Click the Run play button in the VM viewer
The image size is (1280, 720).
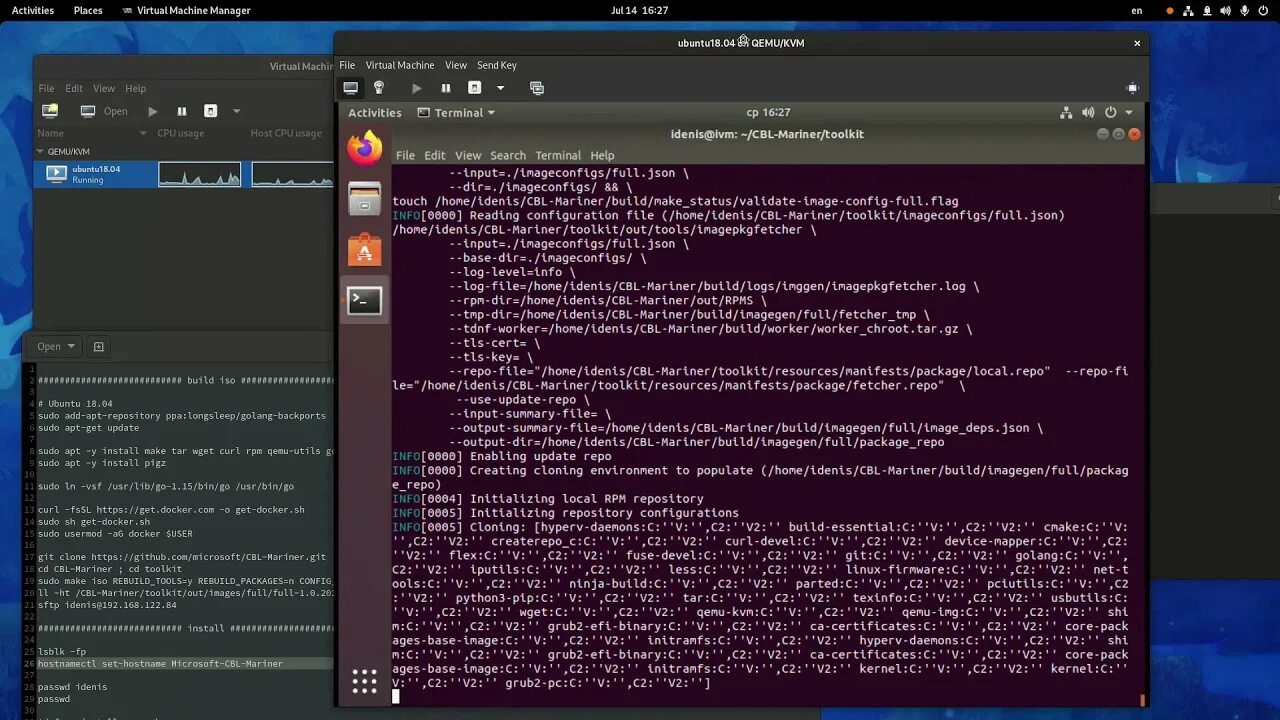coord(417,88)
